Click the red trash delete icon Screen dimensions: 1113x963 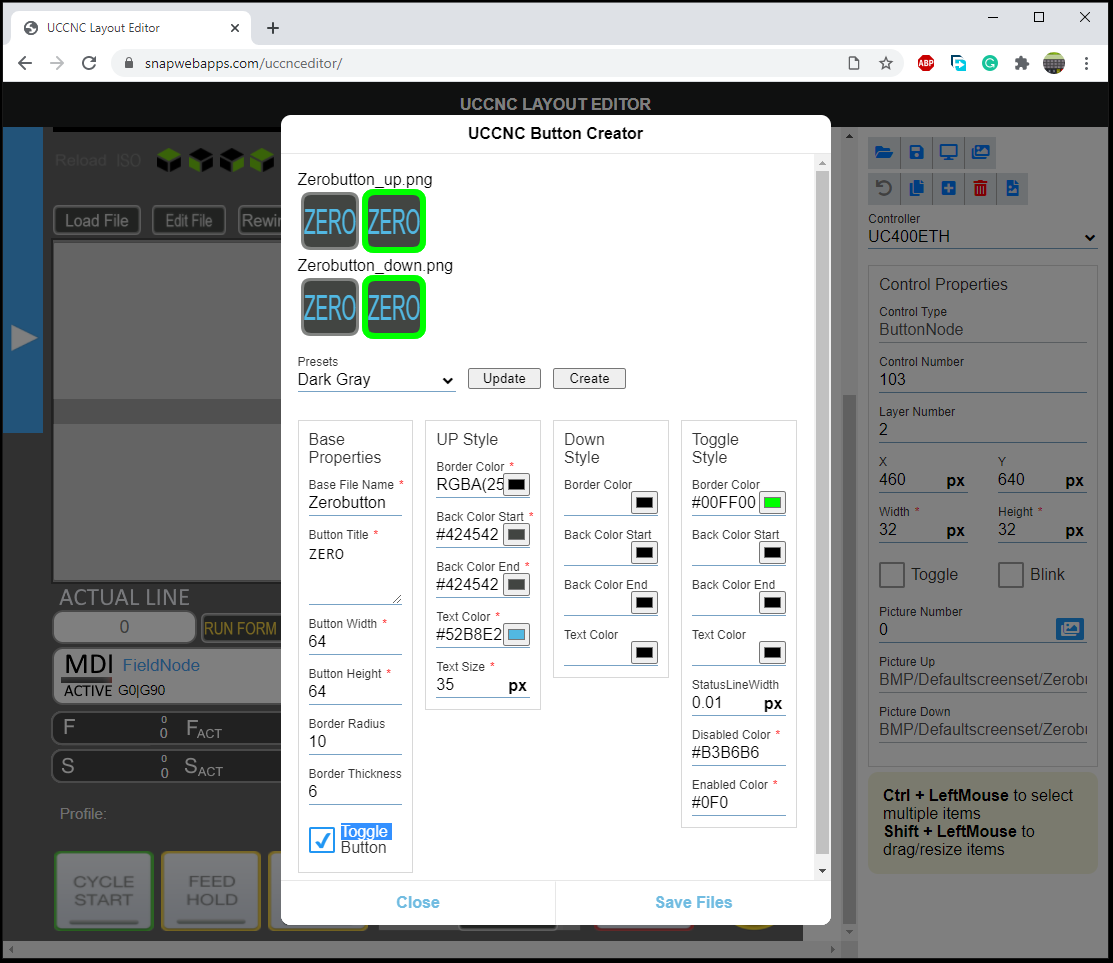[981, 189]
